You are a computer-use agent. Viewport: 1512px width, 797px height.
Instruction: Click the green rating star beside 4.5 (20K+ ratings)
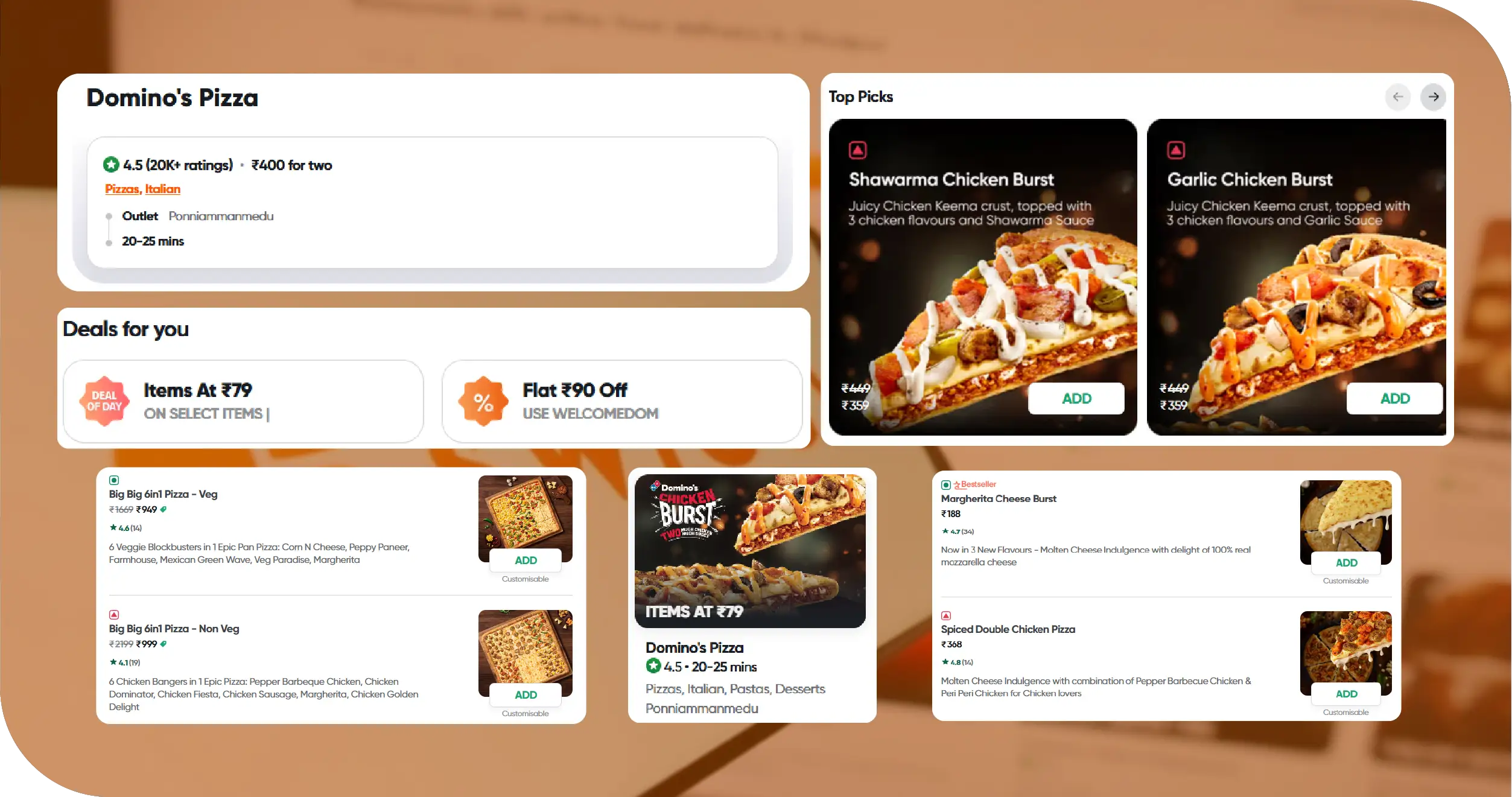(x=111, y=164)
